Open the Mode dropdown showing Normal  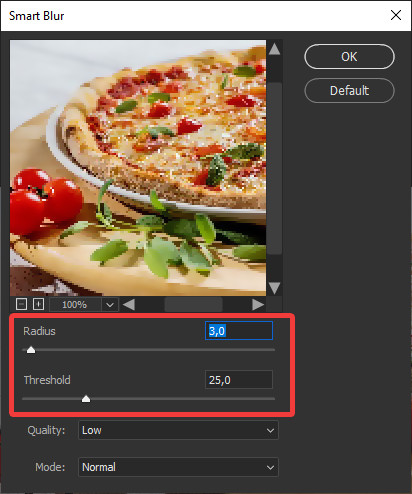tap(178, 467)
